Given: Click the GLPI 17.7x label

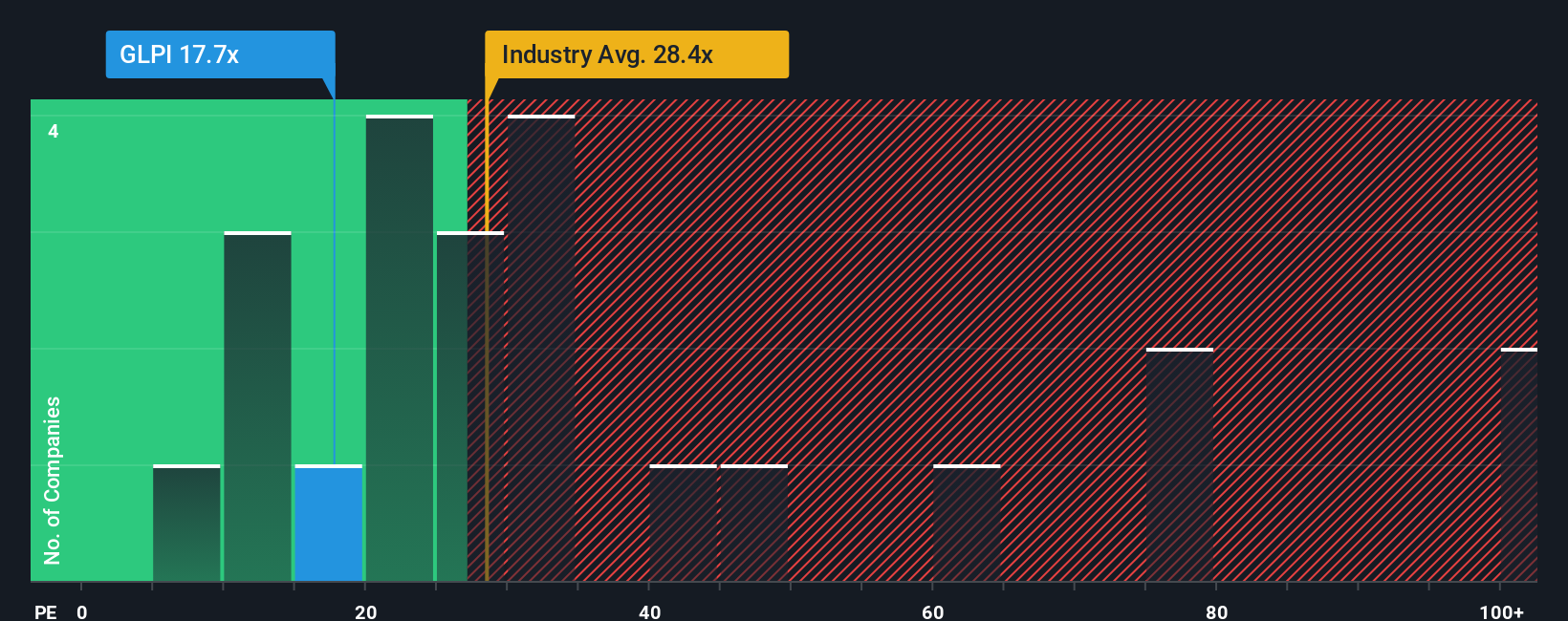Looking at the screenshot, I should click(x=220, y=54).
